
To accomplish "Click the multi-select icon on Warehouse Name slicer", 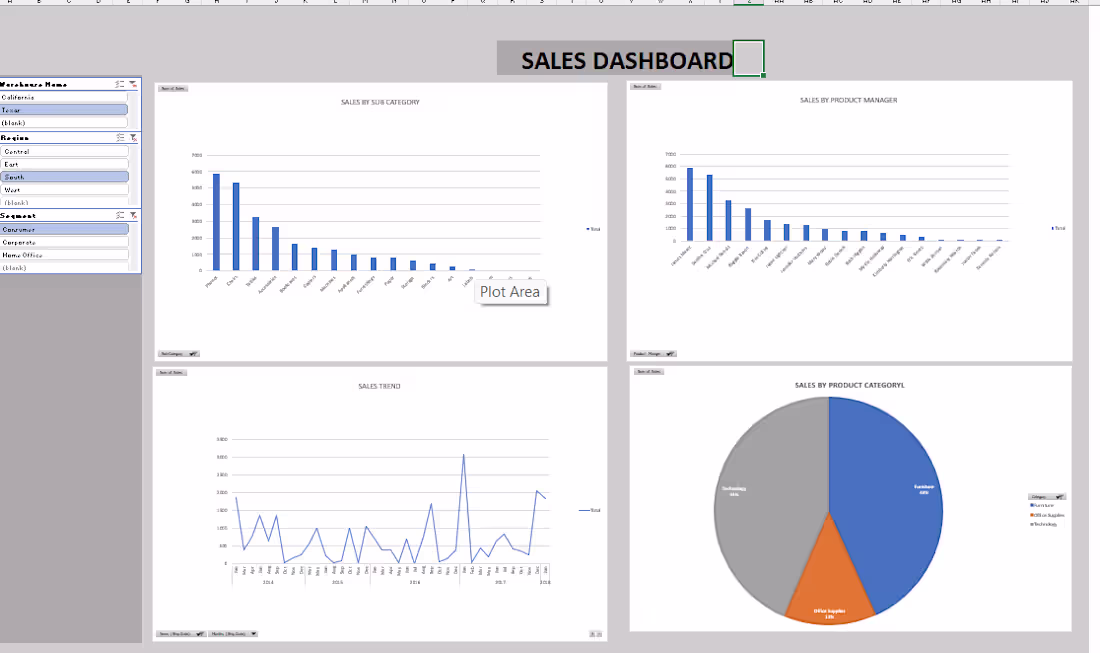I will tap(118, 84).
